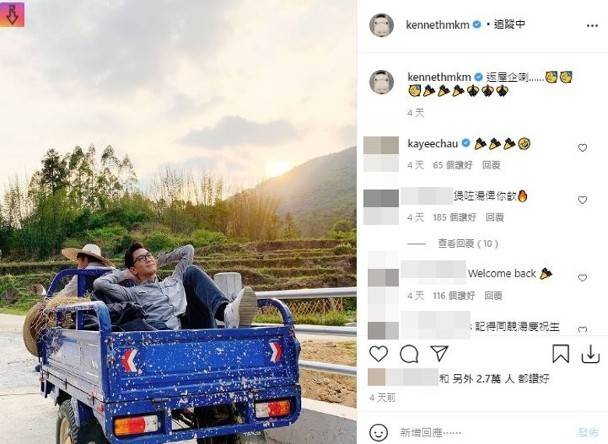The height and width of the screenshot is (444, 608).
Task: Toggle the 追蹤中 following status
Action: point(510,24)
